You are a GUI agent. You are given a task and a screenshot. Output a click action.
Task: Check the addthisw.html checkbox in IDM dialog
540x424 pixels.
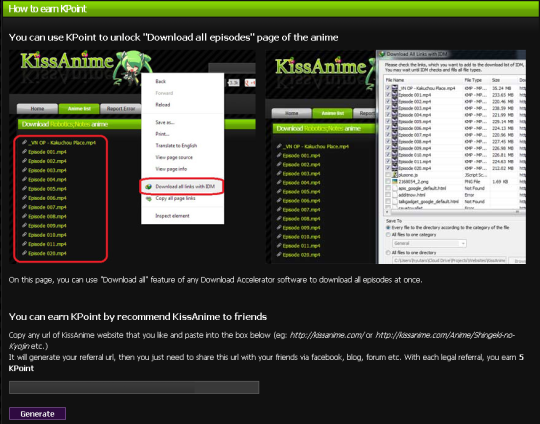pyautogui.click(x=388, y=195)
